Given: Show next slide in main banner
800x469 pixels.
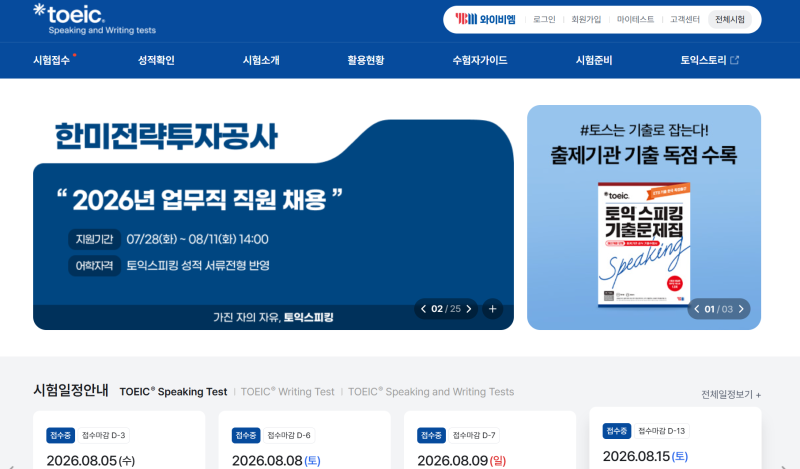Looking at the screenshot, I should tap(469, 309).
